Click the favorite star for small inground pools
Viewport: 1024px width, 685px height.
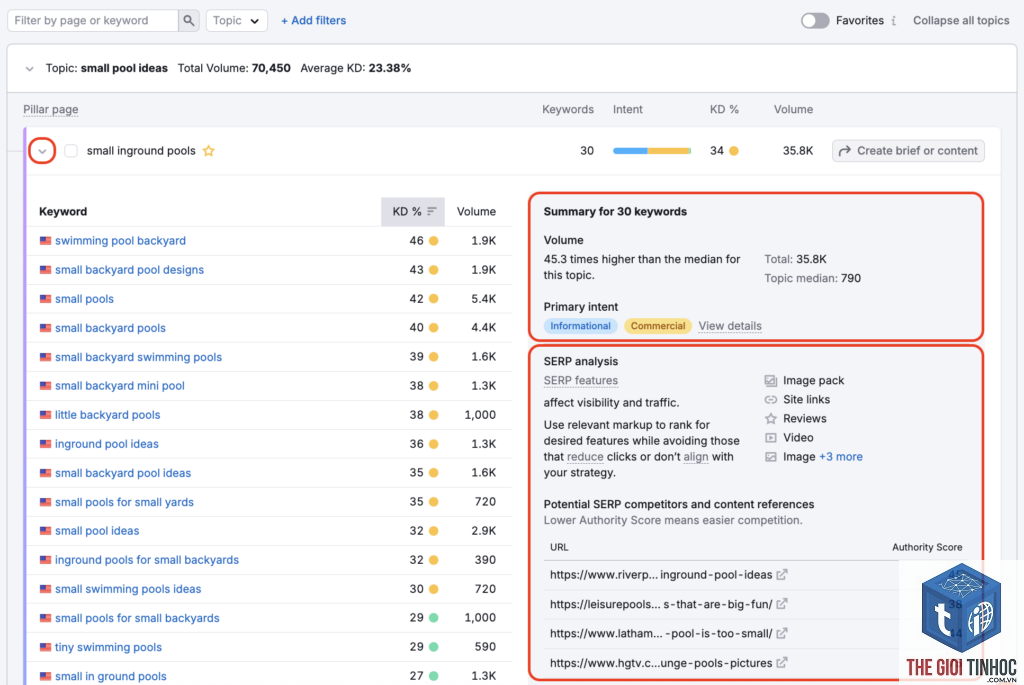pos(208,151)
